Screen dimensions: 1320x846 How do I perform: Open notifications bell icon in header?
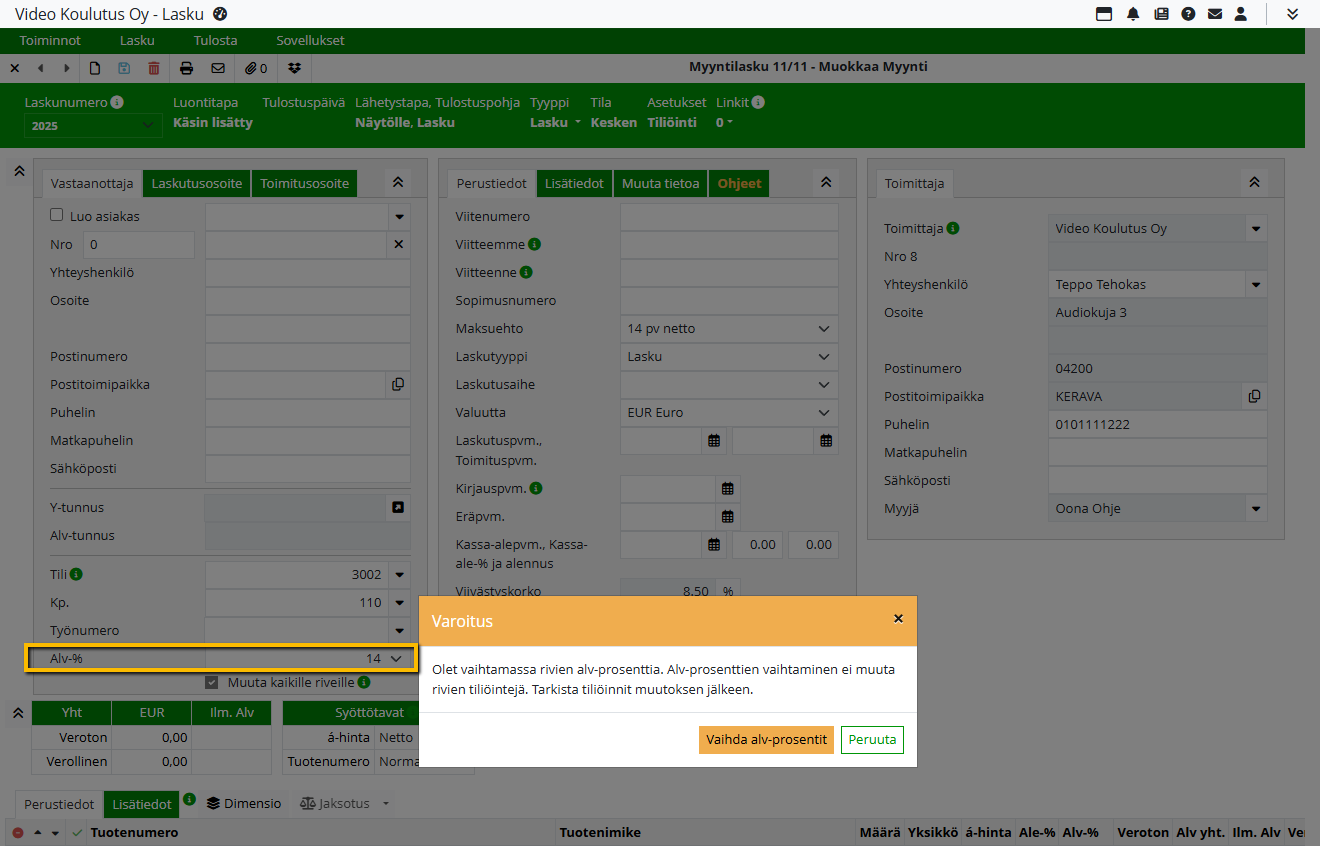[1133, 14]
